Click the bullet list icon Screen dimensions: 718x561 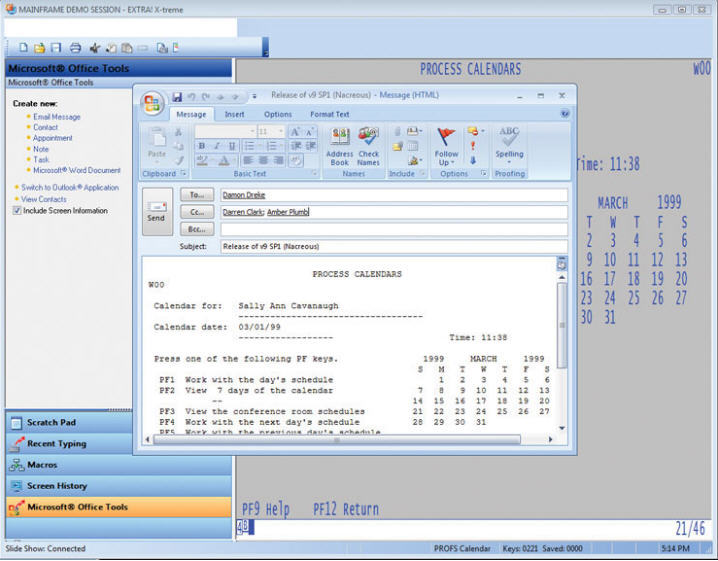click(x=249, y=146)
